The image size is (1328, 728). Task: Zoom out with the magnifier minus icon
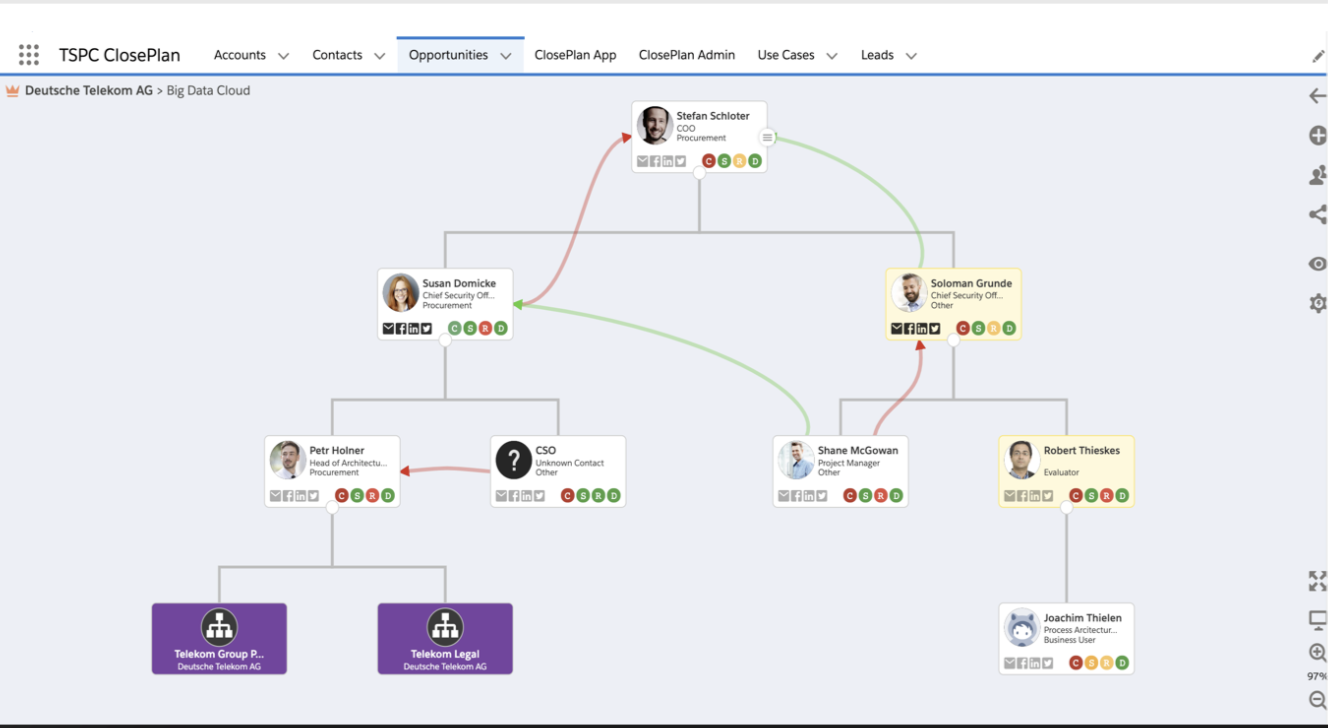pos(1318,701)
